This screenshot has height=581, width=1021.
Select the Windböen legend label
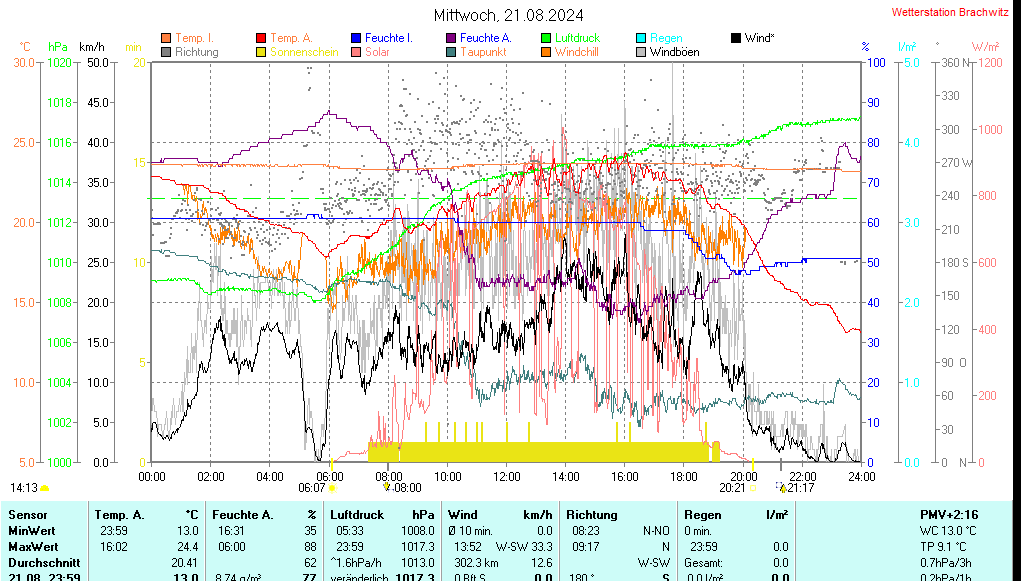(674, 52)
